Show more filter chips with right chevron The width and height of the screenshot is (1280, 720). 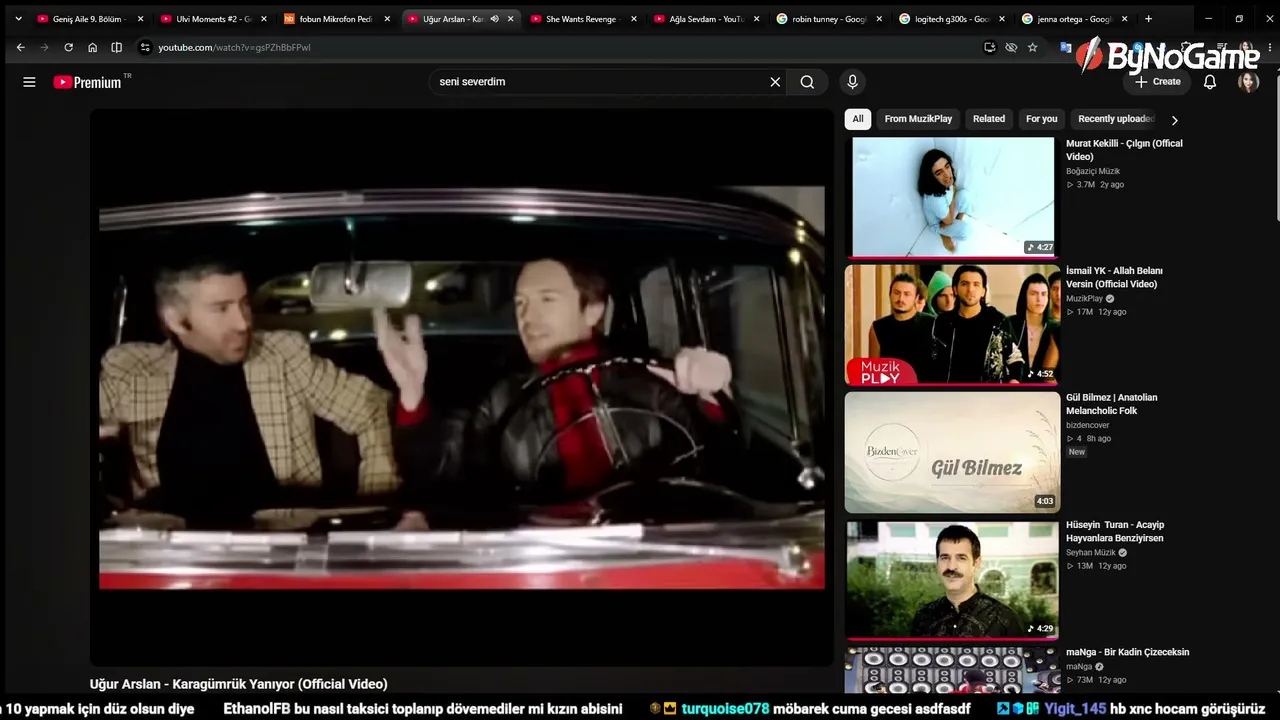coord(1174,120)
